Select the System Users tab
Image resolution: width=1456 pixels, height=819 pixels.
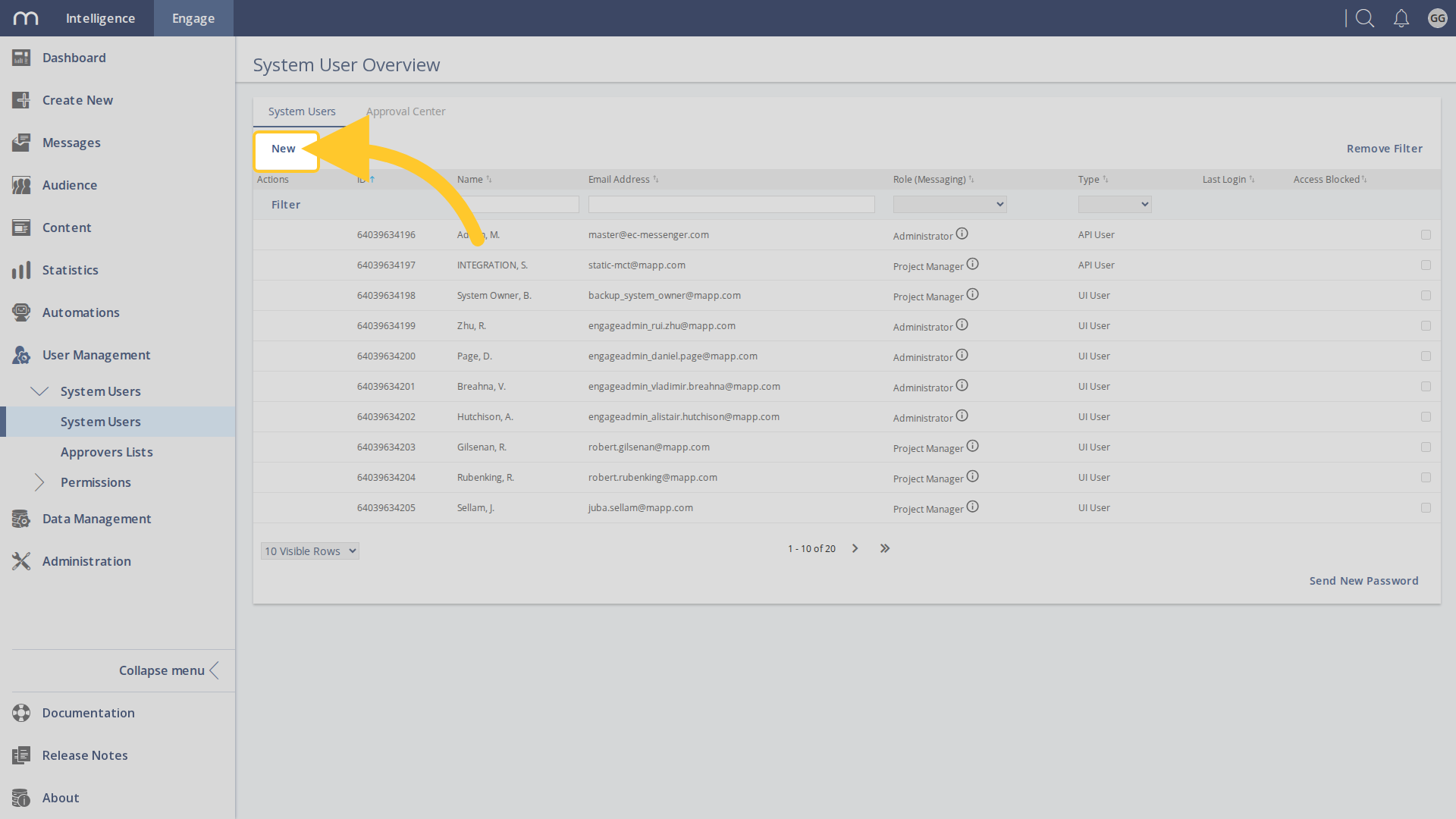click(302, 111)
